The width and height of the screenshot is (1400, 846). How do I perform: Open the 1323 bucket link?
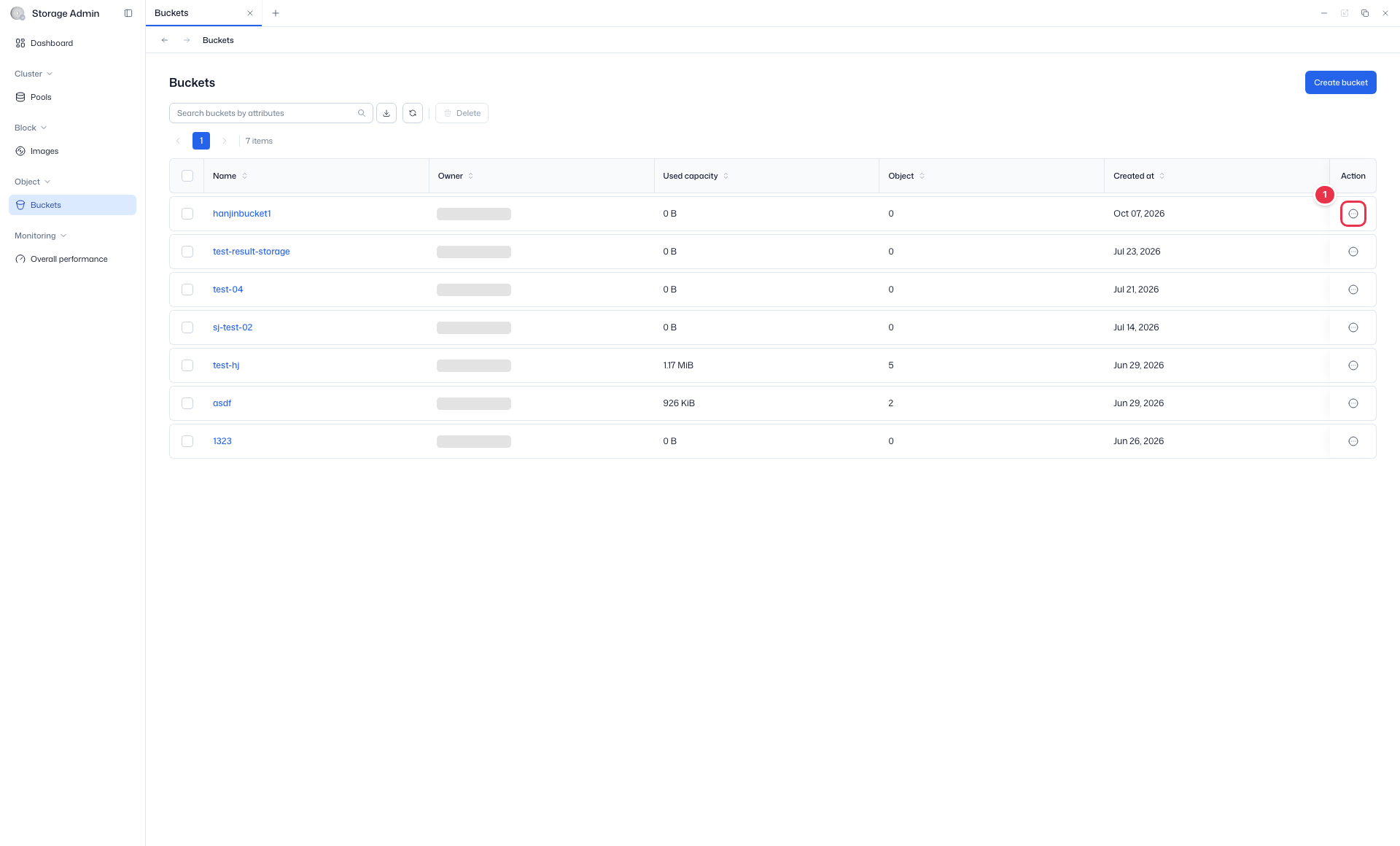click(222, 441)
